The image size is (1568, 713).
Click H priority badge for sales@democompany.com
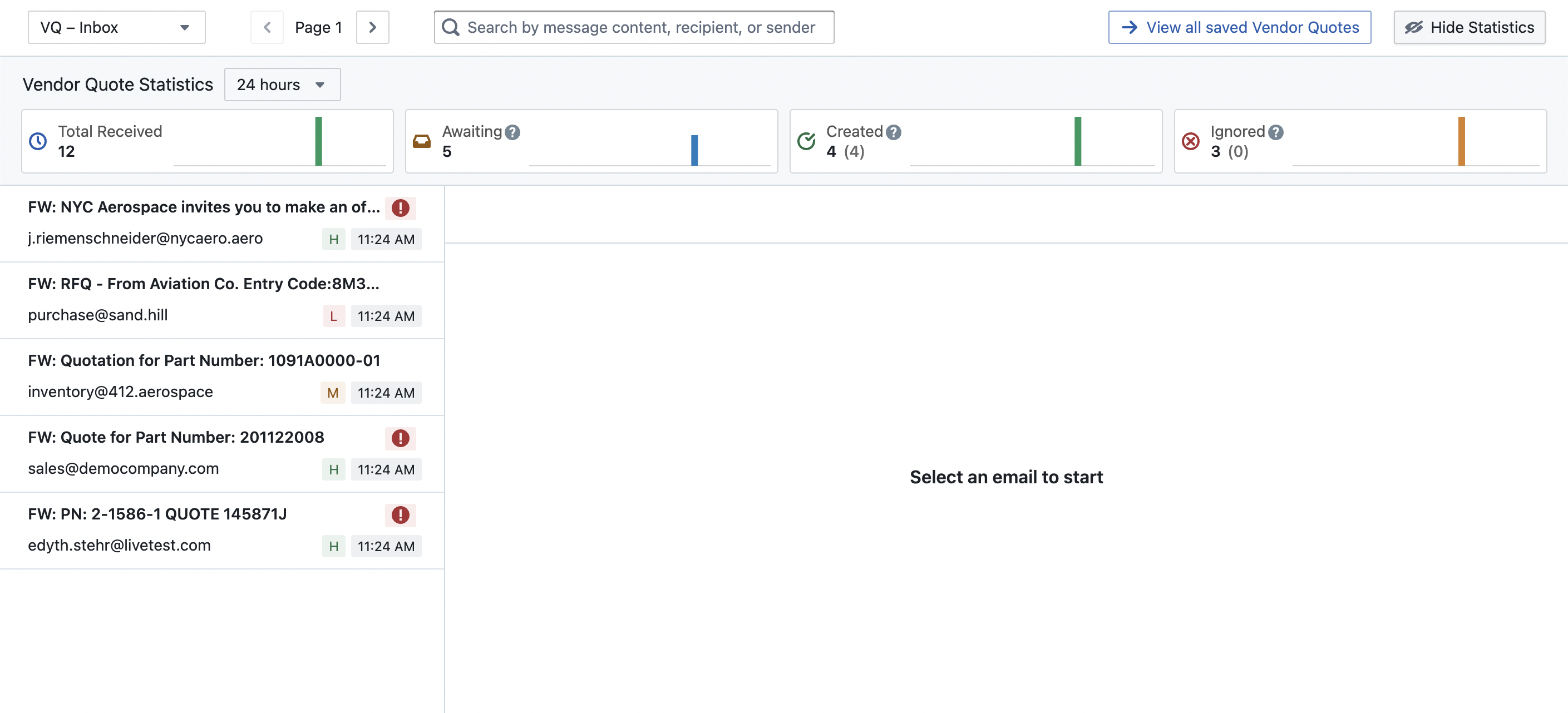(x=333, y=469)
